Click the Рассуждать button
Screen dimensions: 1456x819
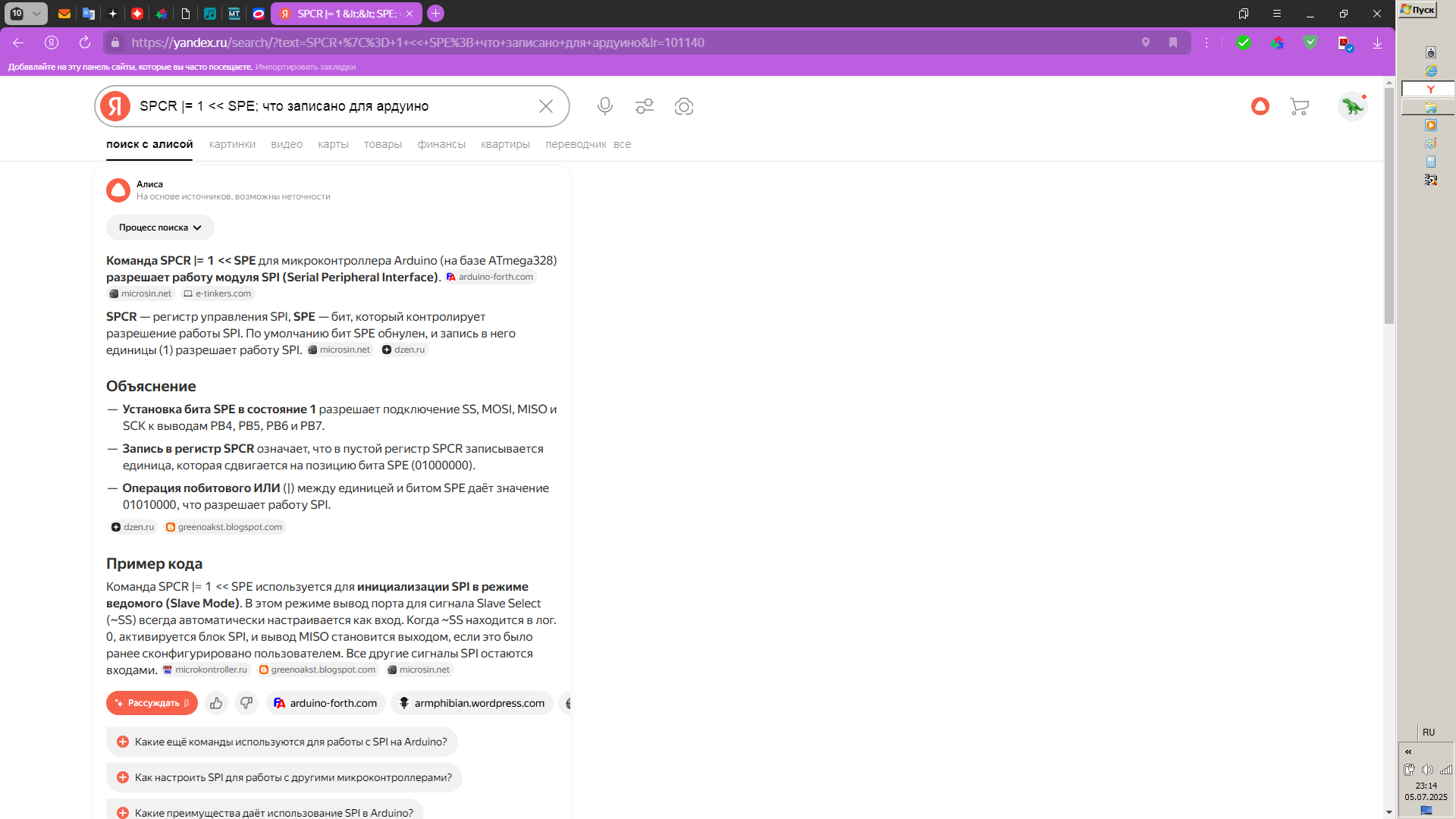click(x=152, y=703)
